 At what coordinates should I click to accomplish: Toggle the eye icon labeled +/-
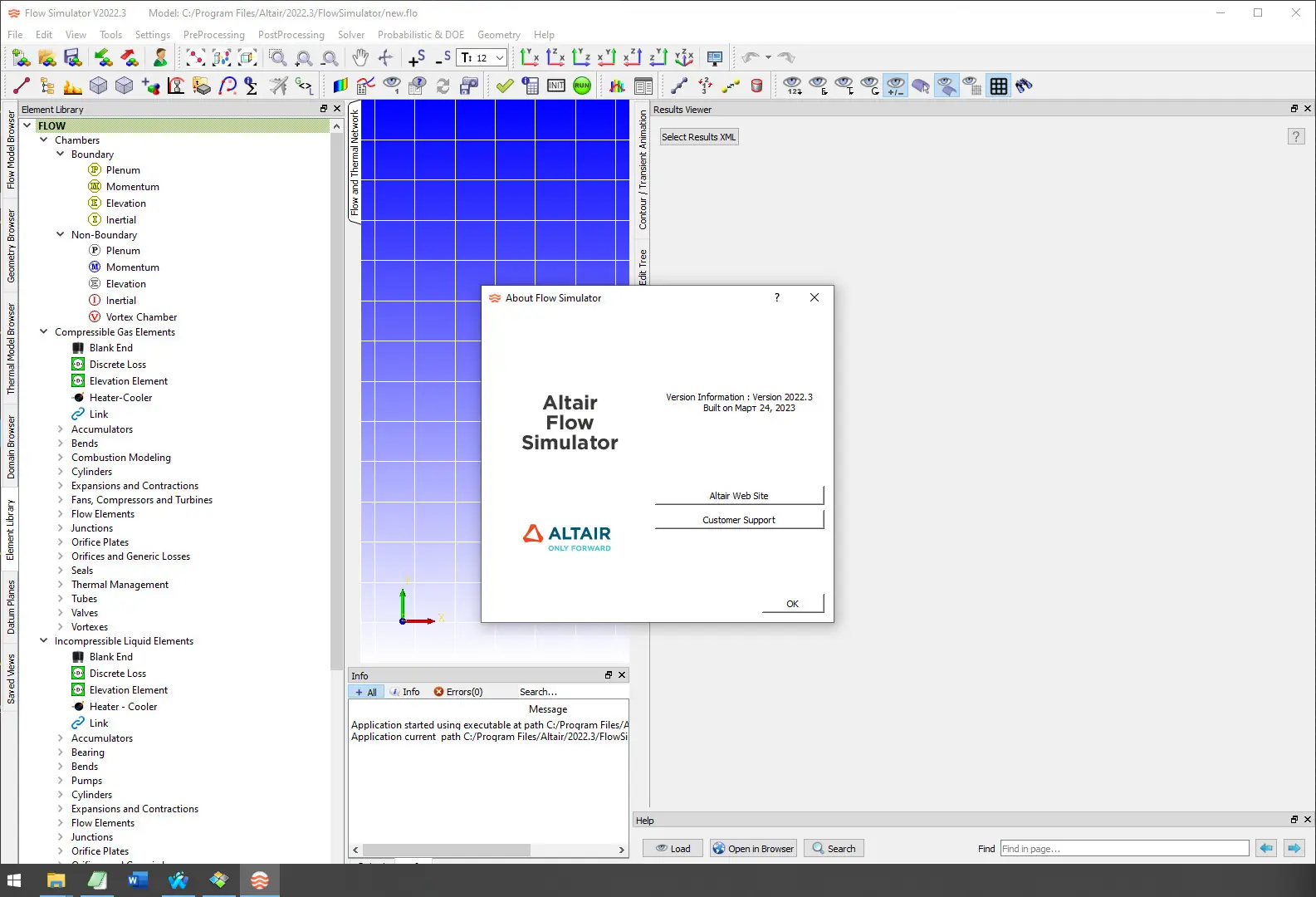[896, 86]
